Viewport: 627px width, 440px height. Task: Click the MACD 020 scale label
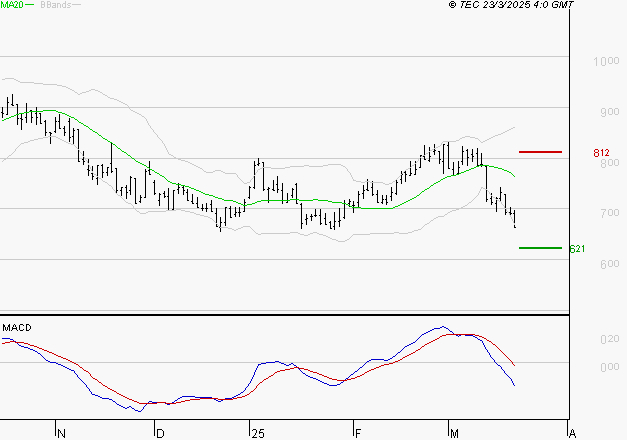coord(610,339)
